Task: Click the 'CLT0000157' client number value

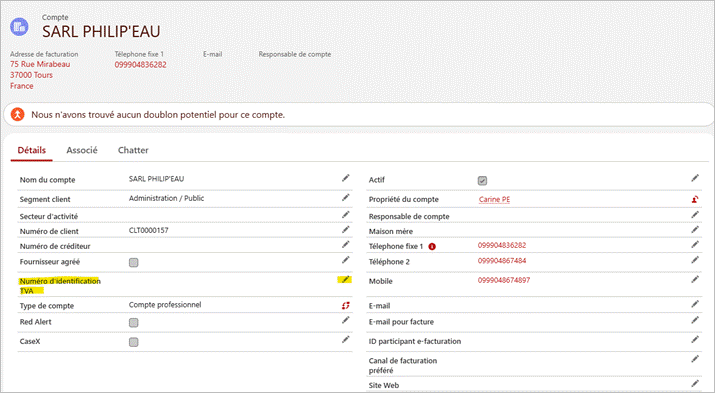Action: (x=149, y=230)
